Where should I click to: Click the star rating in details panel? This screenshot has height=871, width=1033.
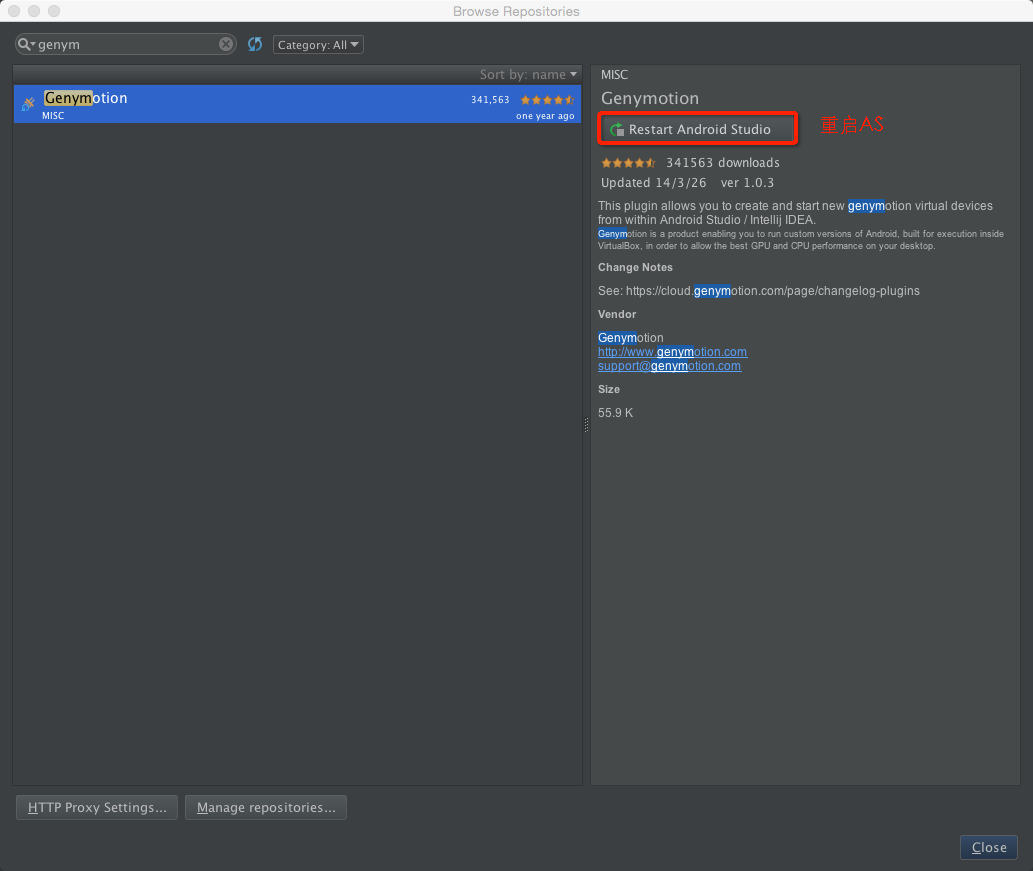pos(628,163)
